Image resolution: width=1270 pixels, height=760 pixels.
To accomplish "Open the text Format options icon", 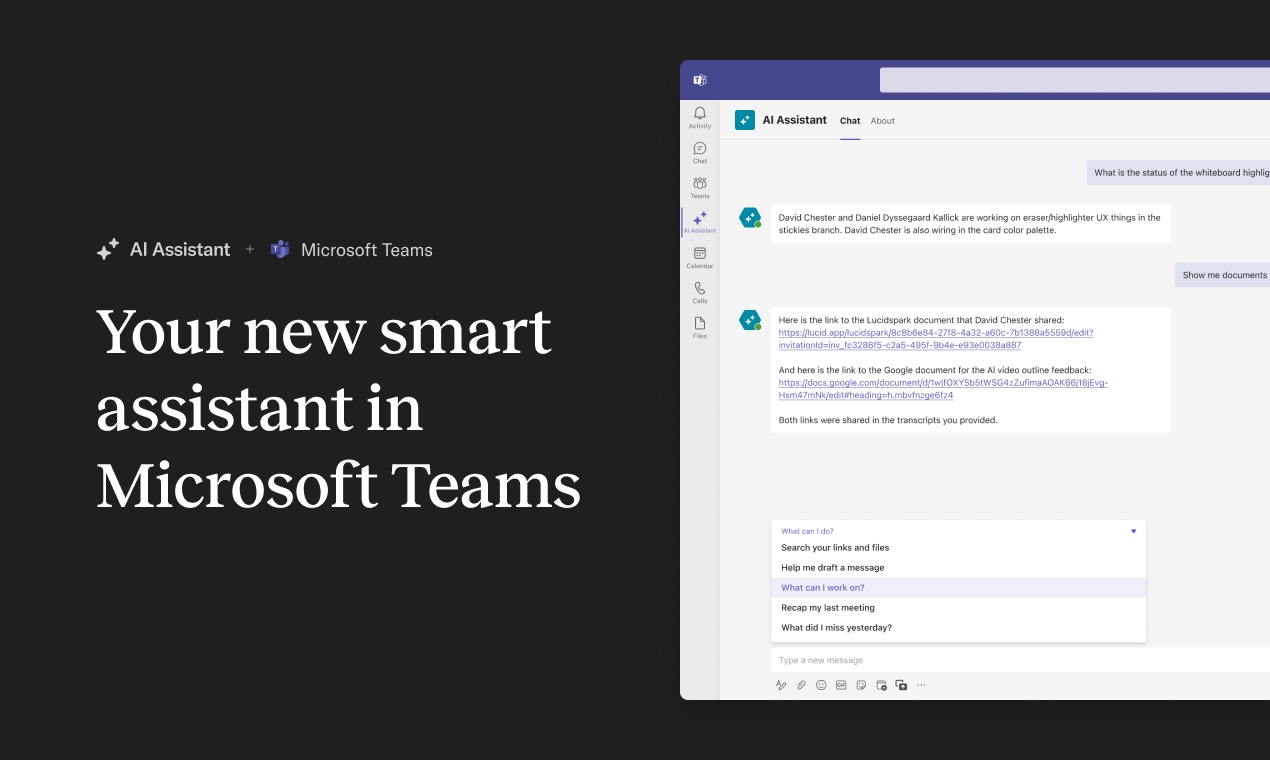I will coord(781,685).
